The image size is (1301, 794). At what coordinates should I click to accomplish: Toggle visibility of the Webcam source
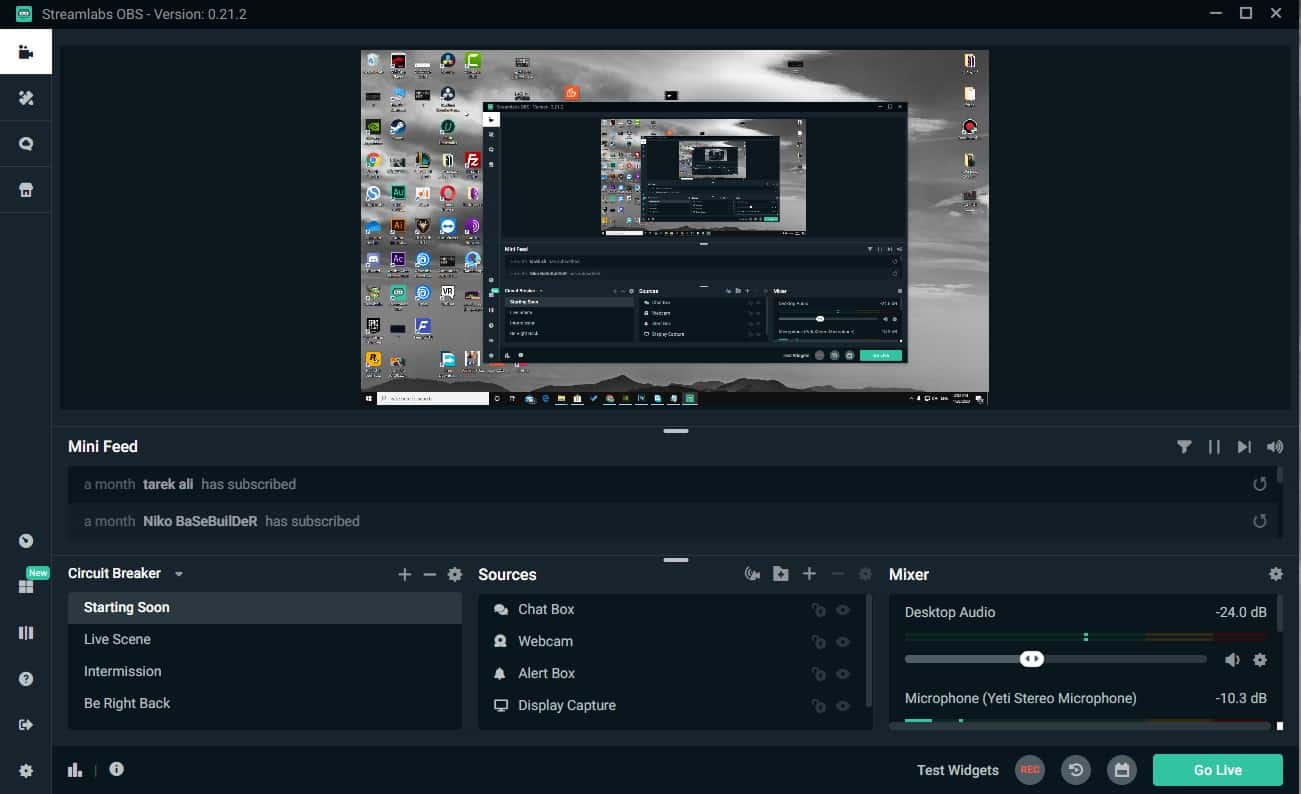pos(843,642)
